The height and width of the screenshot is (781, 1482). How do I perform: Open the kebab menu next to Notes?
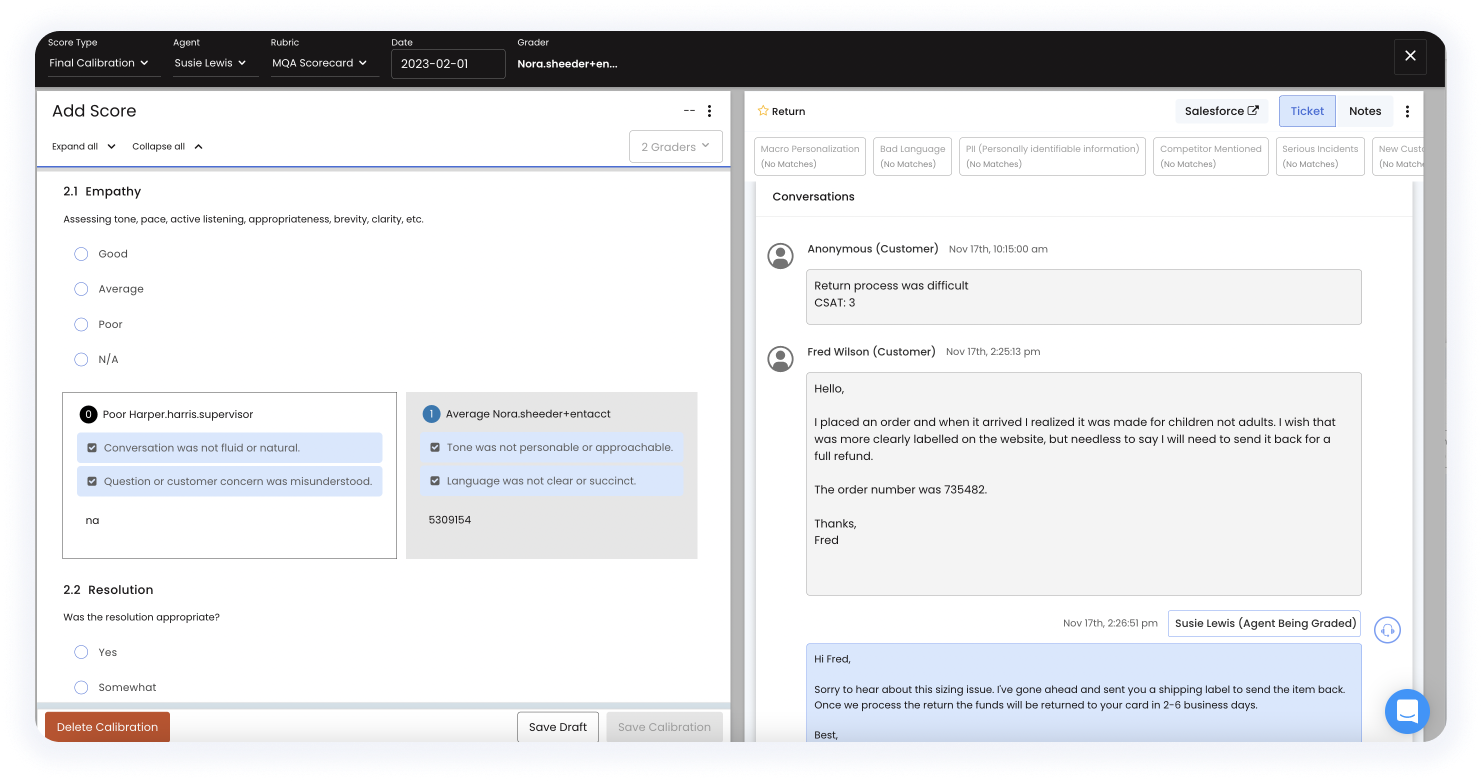pos(1407,111)
